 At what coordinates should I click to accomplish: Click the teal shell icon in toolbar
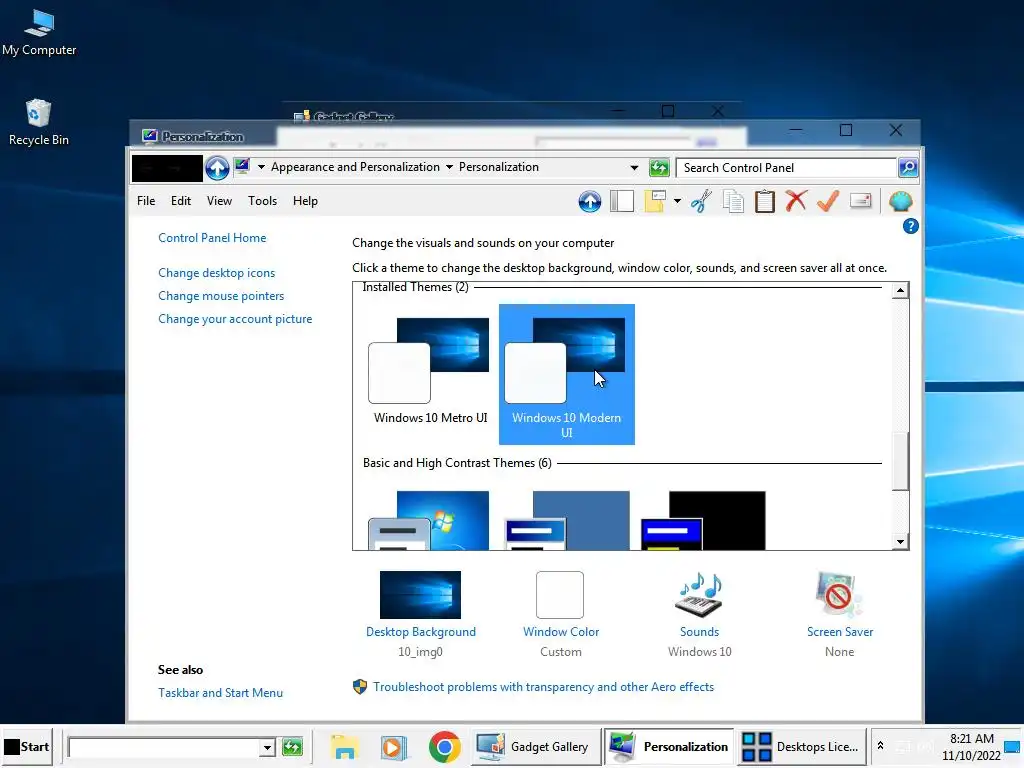point(901,201)
